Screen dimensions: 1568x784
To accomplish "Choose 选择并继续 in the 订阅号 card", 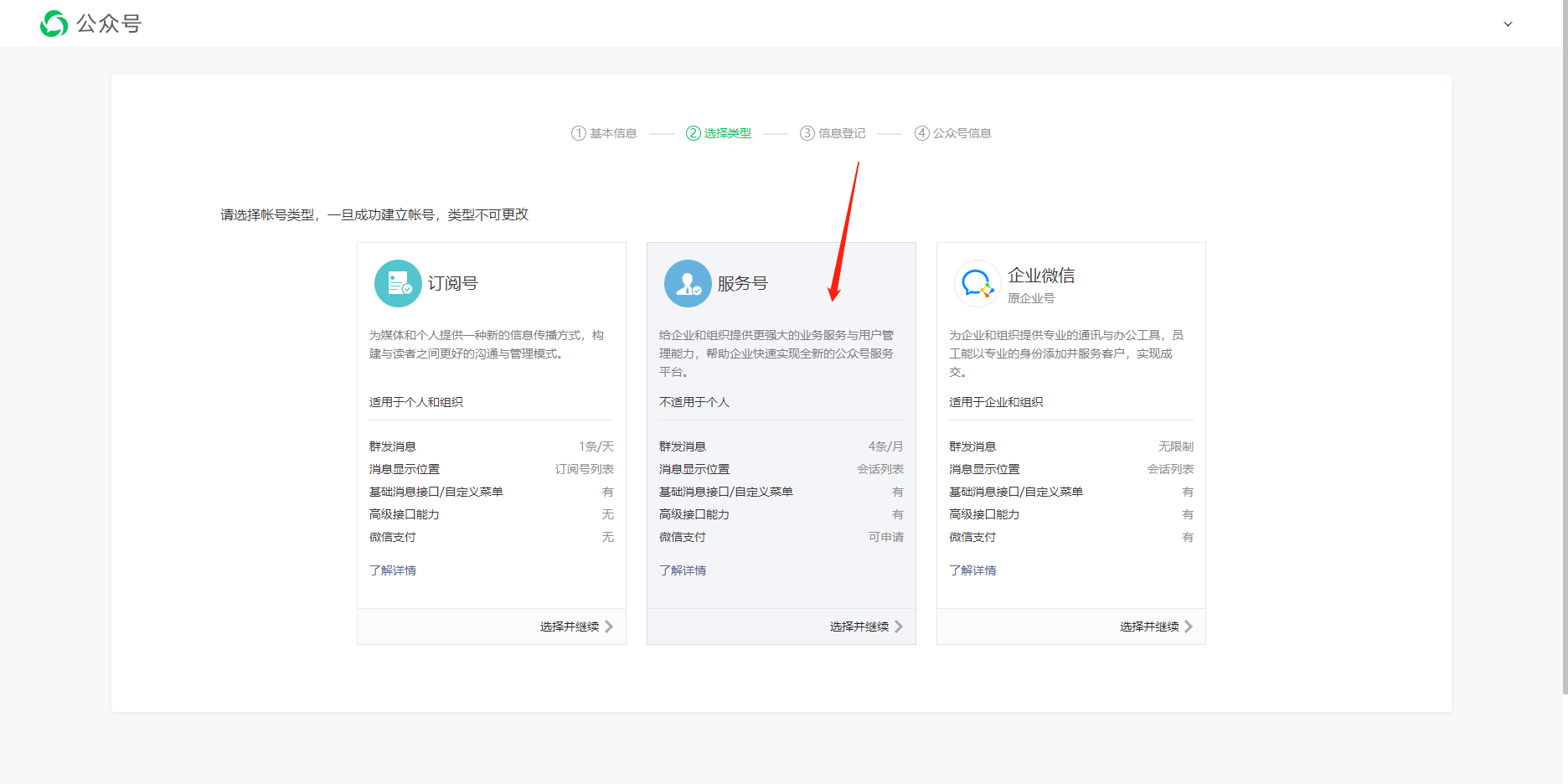I will tap(570, 627).
